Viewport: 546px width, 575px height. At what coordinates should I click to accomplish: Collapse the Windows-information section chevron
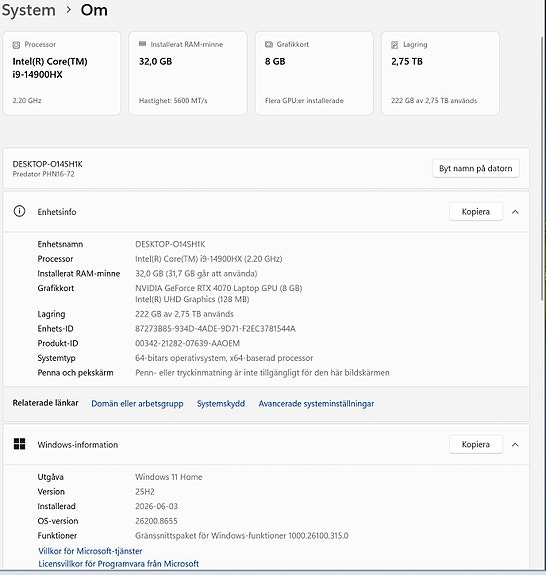[x=515, y=444]
